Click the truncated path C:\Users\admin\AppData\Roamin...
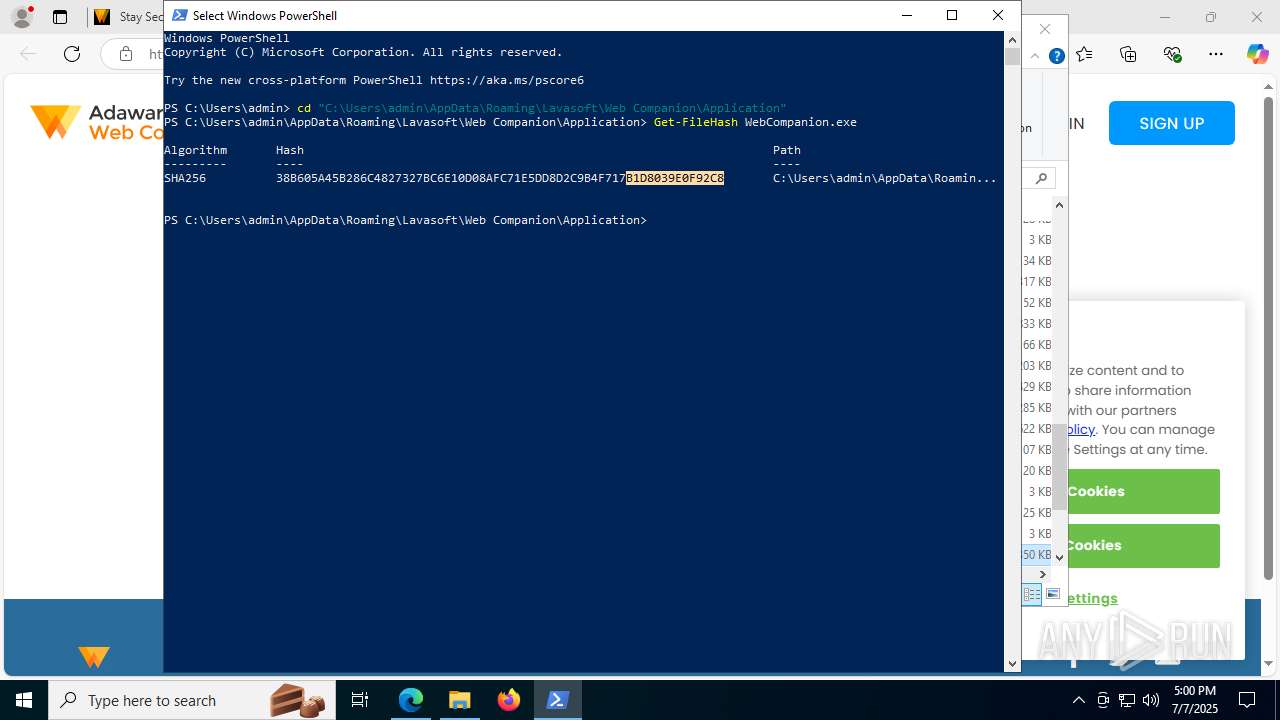The height and width of the screenshot is (720, 1280). click(x=884, y=178)
